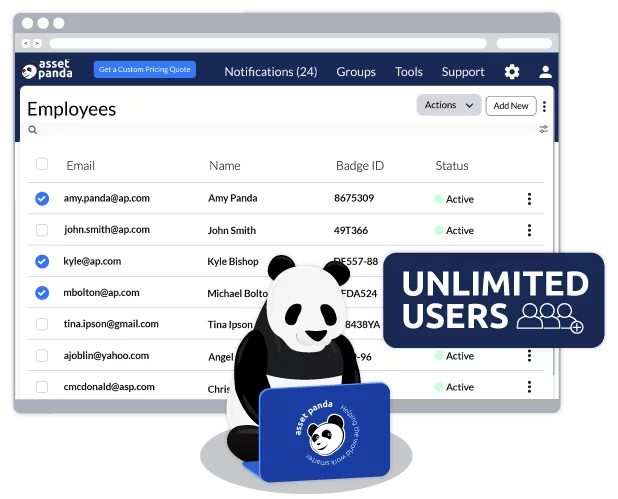Open row options for cmcdonald@asp.com row

click(529, 387)
